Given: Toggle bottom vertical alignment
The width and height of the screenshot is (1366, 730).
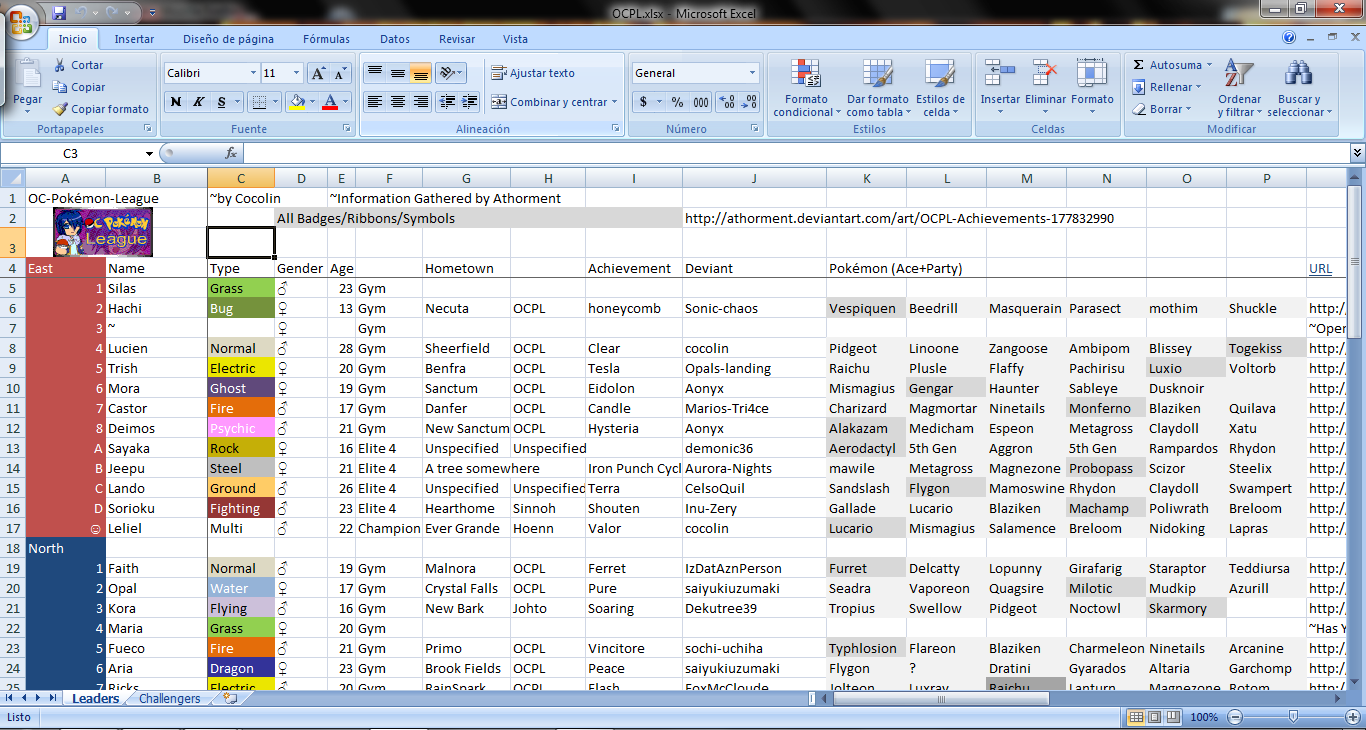Looking at the screenshot, I should [x=421, y=73].
